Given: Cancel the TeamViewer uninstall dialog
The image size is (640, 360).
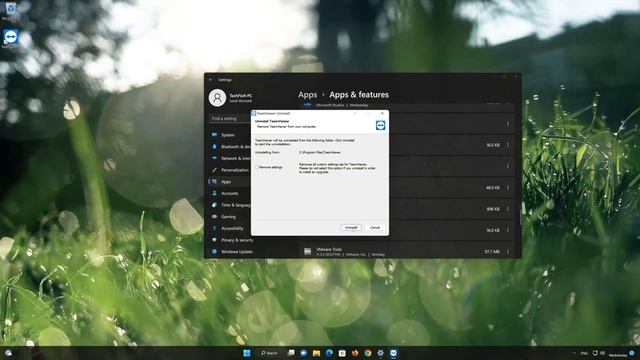Looking at the screenshot, I should [x=375, y=227].
